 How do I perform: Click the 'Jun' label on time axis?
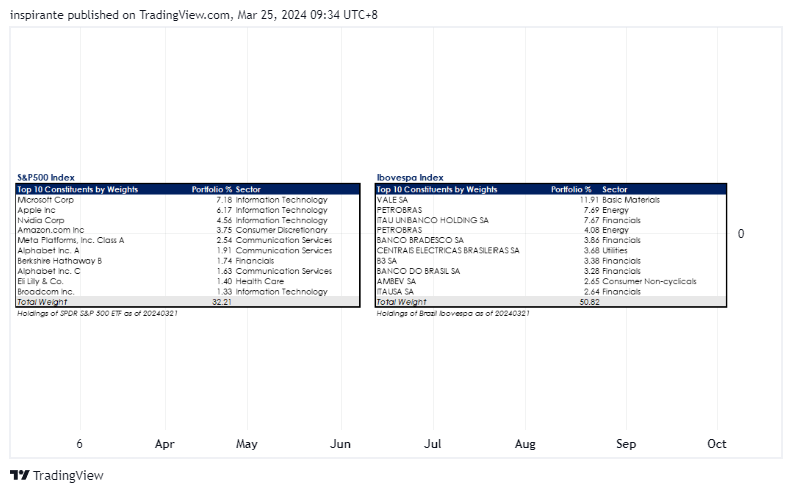click(x=340, y=443)
